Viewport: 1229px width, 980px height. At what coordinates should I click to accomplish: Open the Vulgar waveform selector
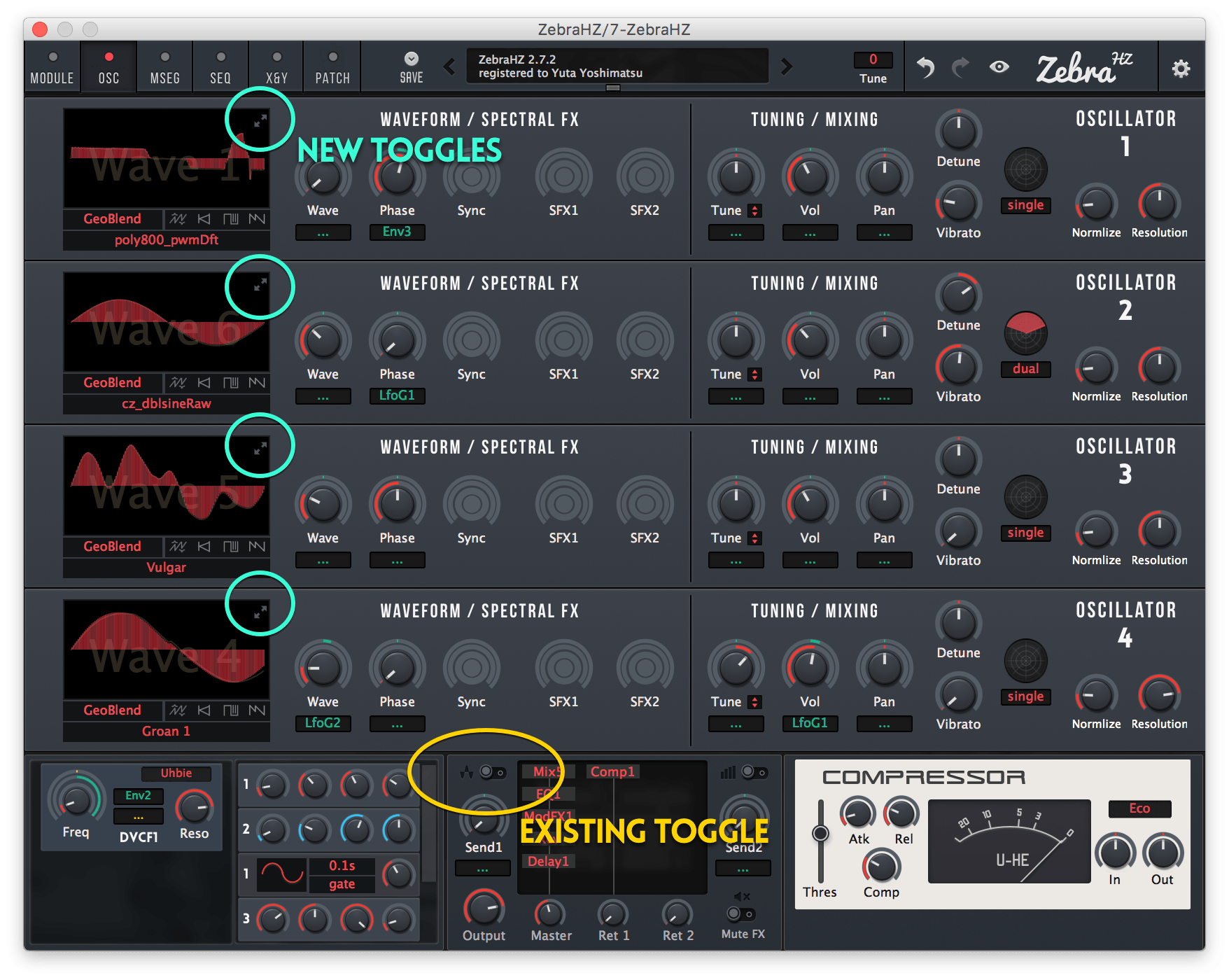167,568
